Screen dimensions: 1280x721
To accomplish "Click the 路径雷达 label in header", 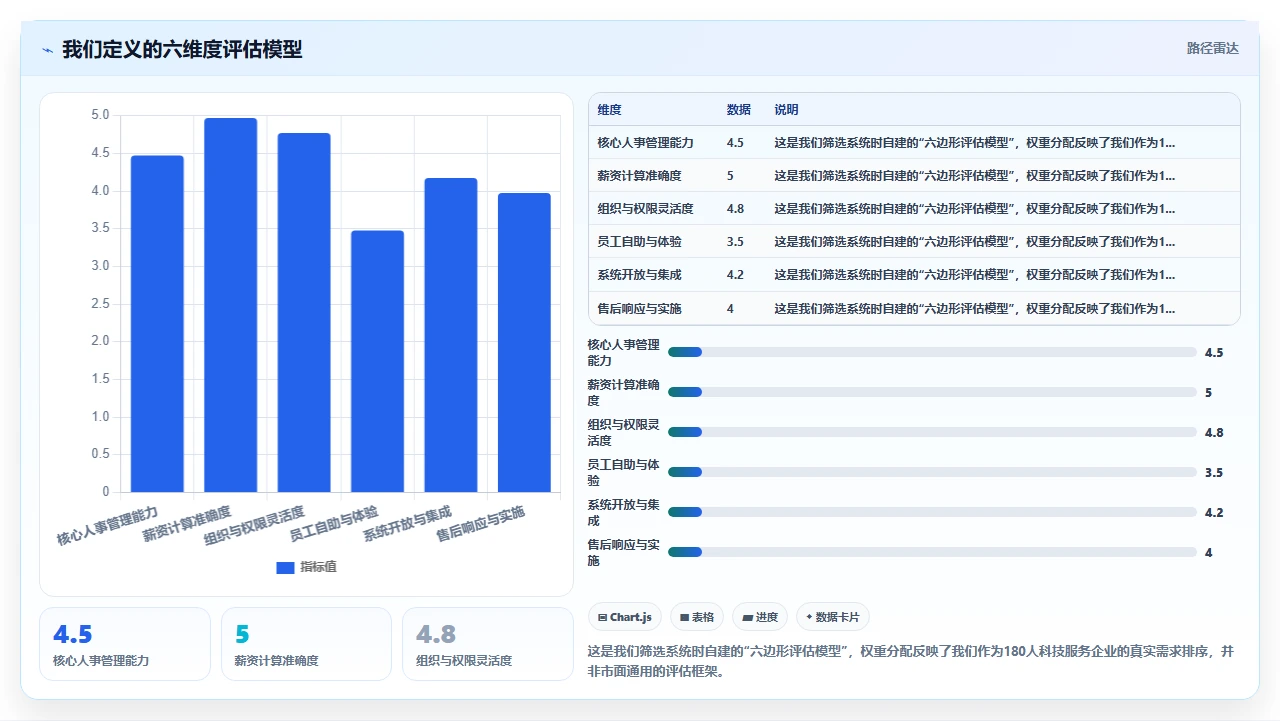I will point(1212,48).
